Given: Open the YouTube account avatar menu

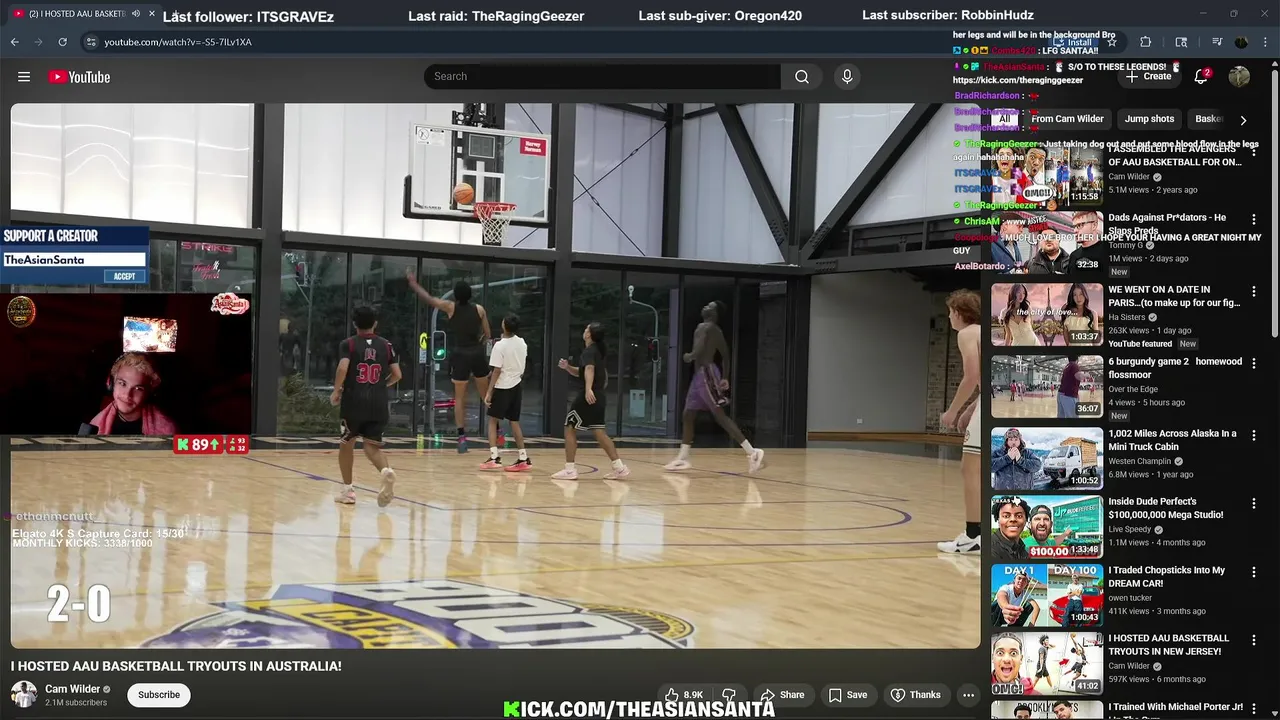Looking at the screenshot, I should (x=1239, y=77).
